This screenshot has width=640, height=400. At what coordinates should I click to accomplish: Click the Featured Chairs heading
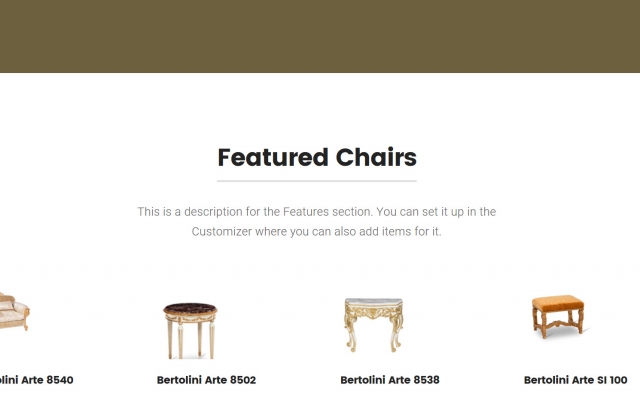(317, 157)
